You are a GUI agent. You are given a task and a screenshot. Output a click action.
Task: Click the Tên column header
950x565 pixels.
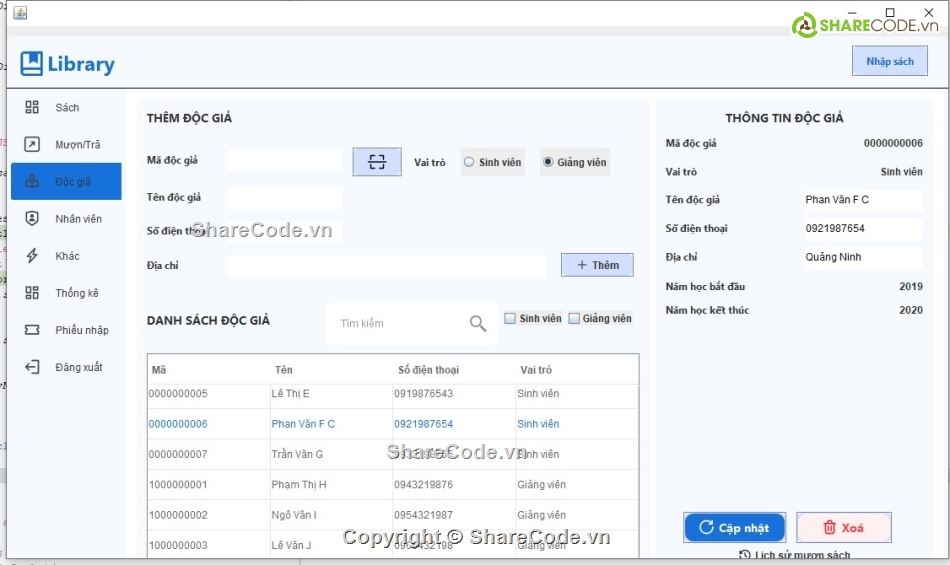332,369
